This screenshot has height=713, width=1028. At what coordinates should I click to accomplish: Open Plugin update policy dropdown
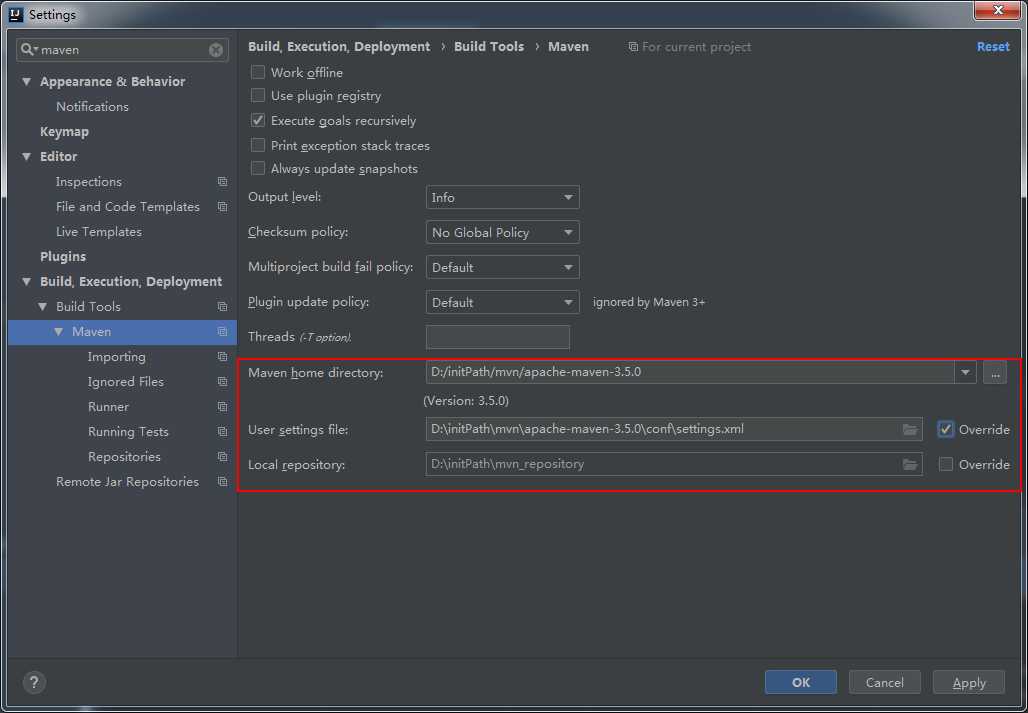[503, 302]
